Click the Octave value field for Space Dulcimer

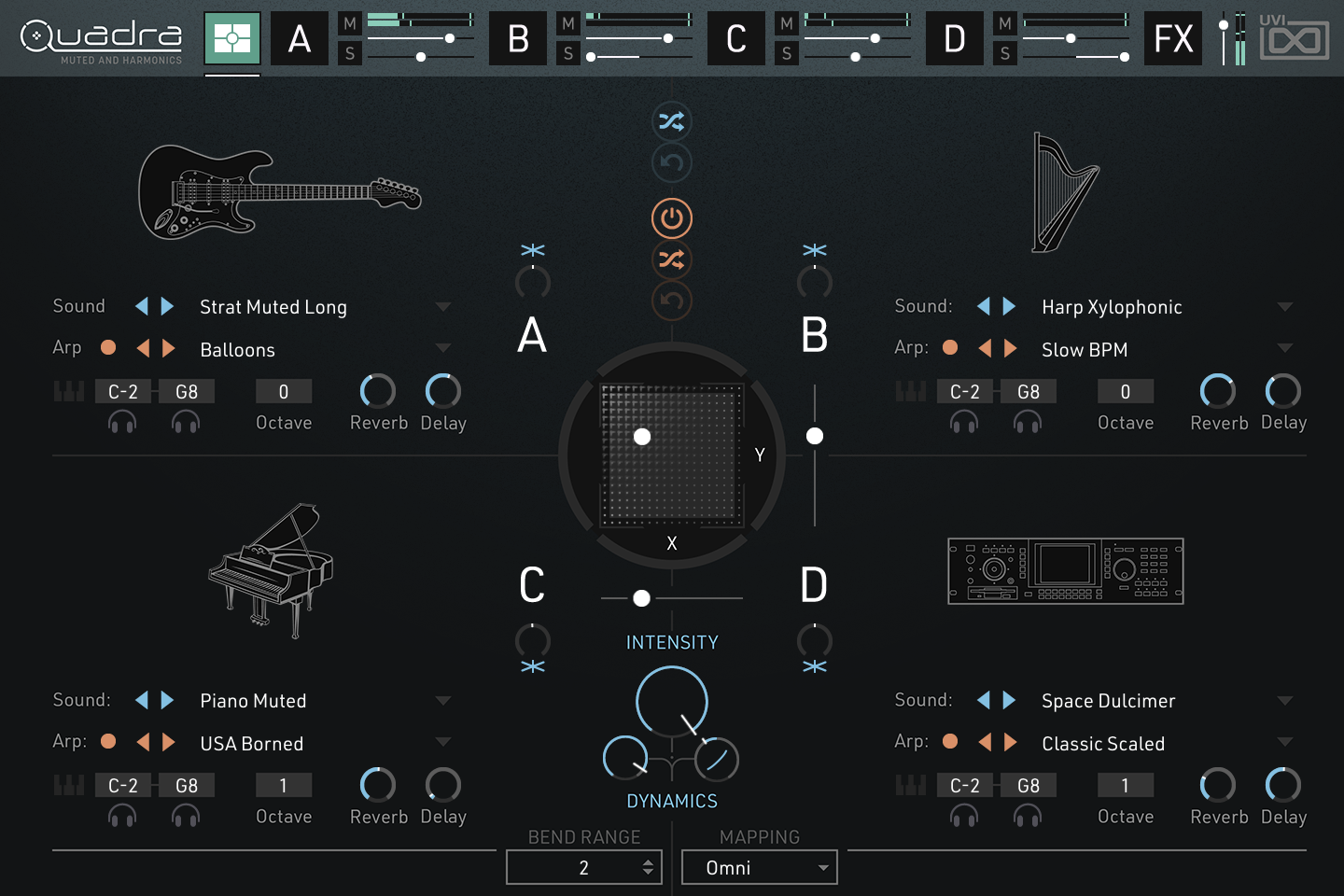[x=1125, y=785]
